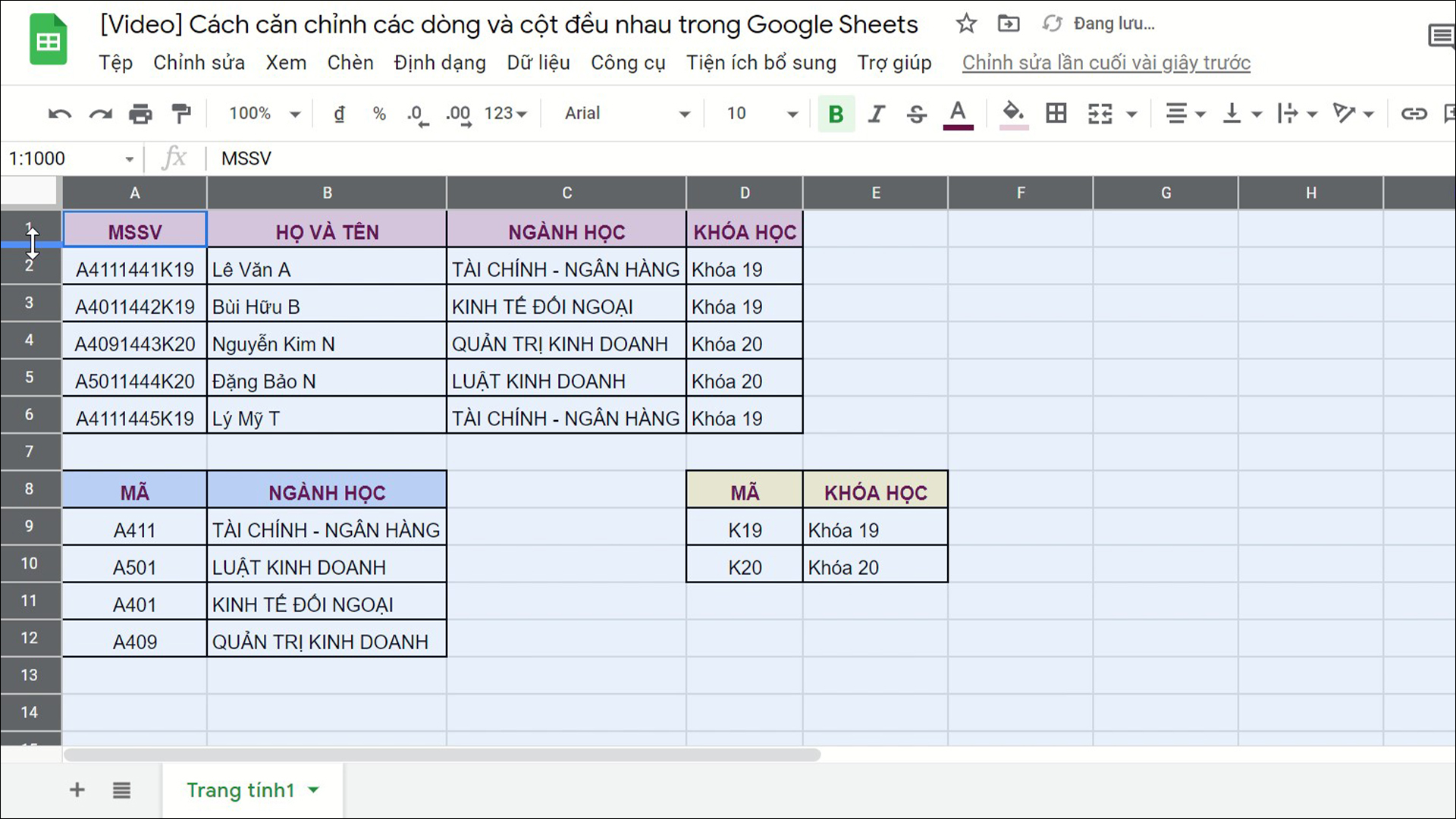Select cell K20

point(745,565)
